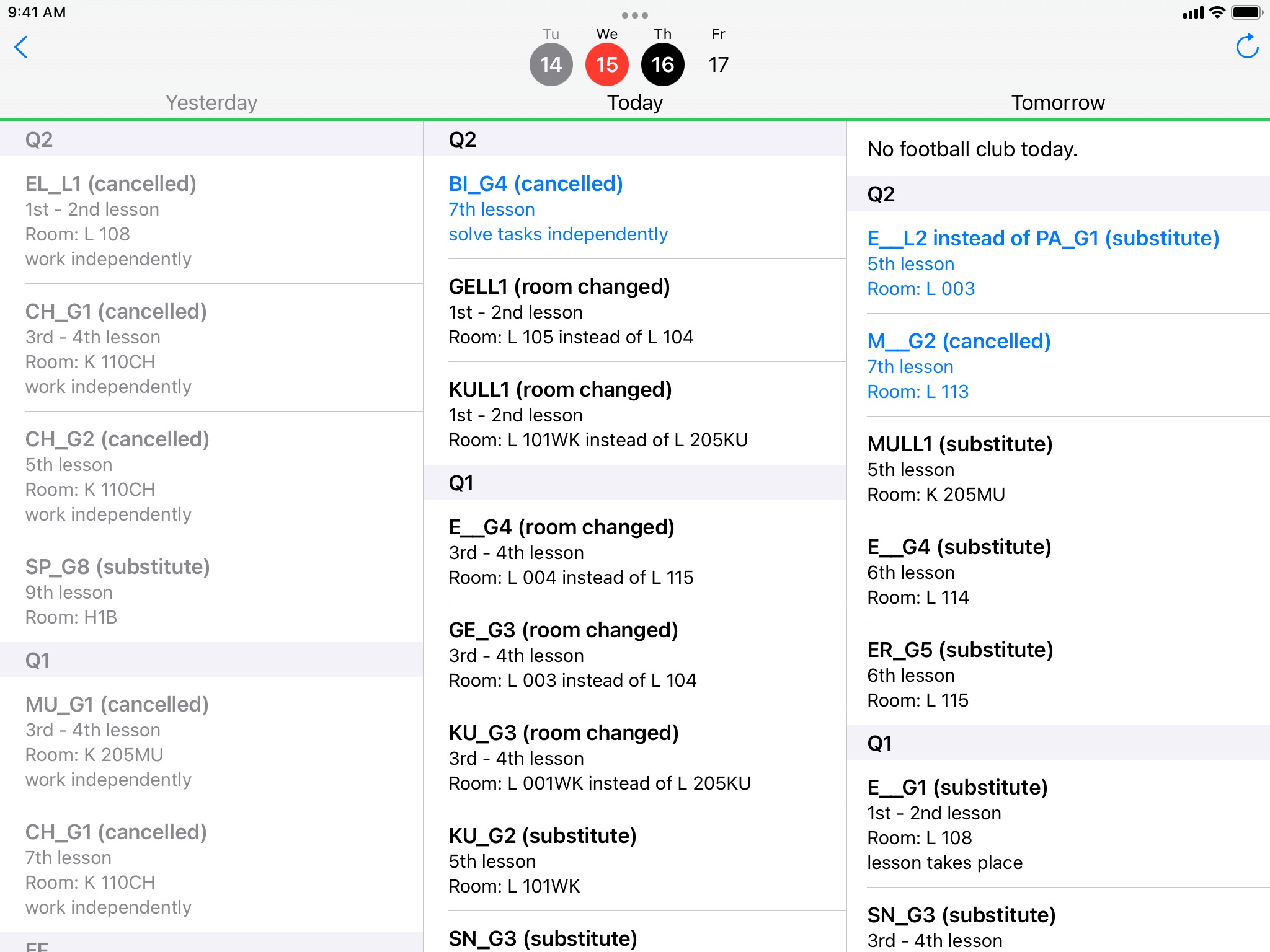Select E__G1 (substitute) entry
Screen dimensions: 1270x952
point(1058,824)
